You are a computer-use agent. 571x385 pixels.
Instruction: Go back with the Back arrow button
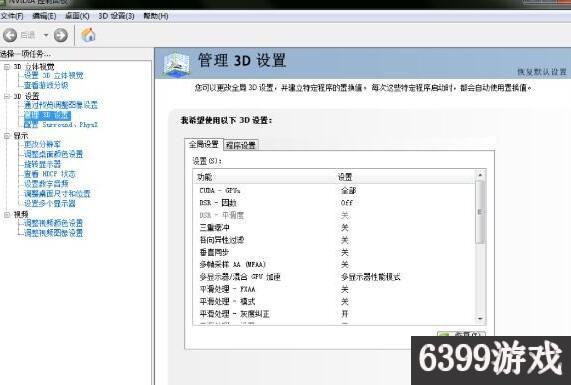coord(10,35)
